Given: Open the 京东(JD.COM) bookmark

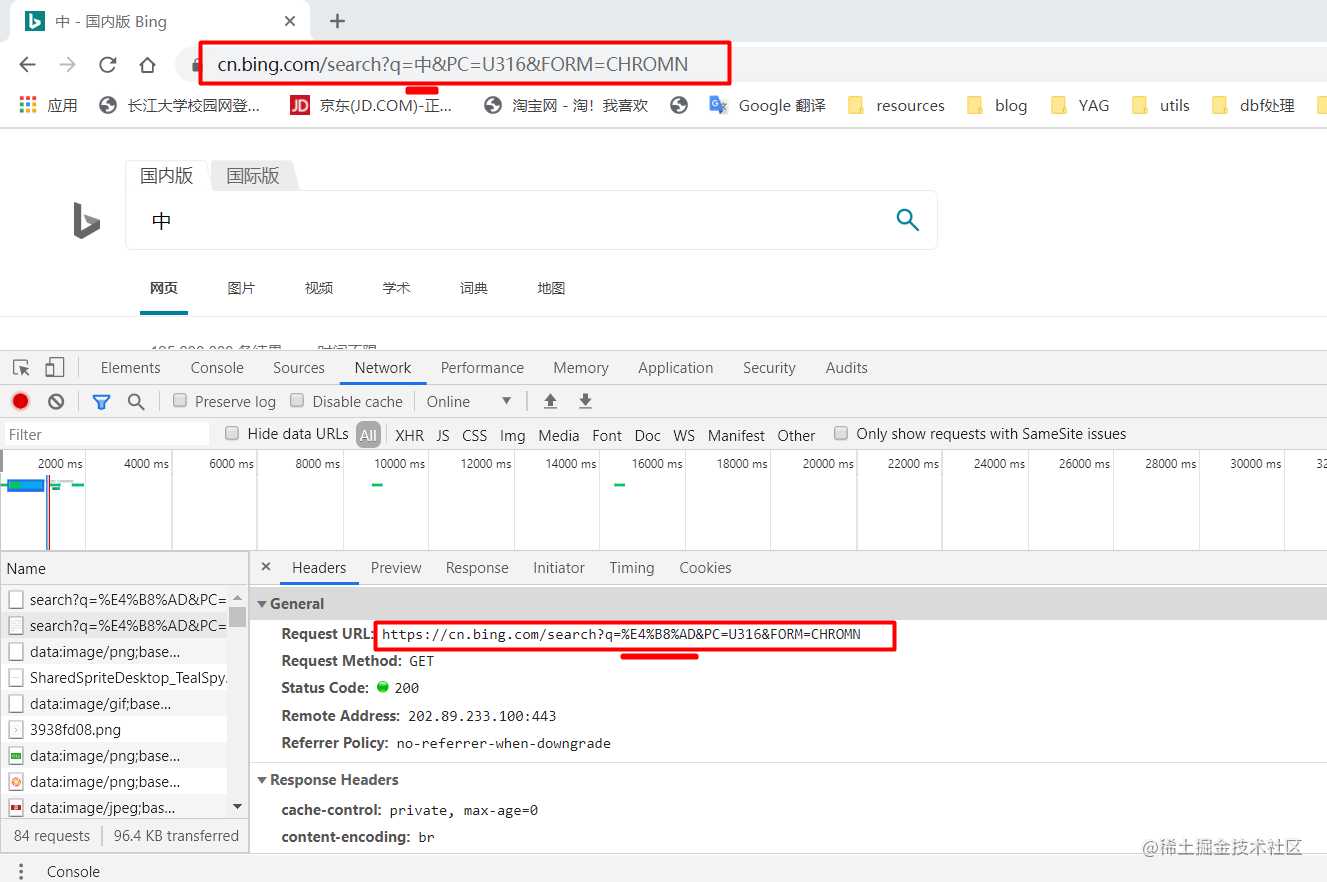Looking at the screenshot, I should click(371, 105).
